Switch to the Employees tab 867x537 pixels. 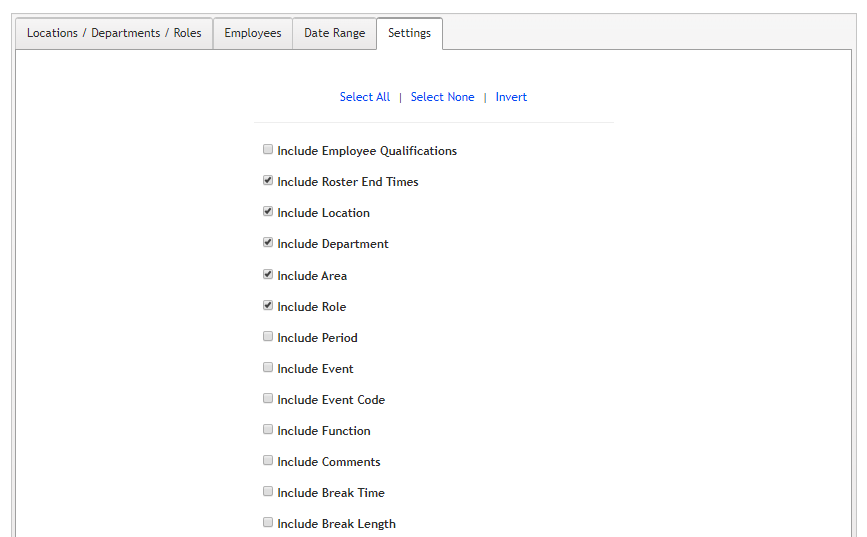pyautogui.click(x=253, y=33)
